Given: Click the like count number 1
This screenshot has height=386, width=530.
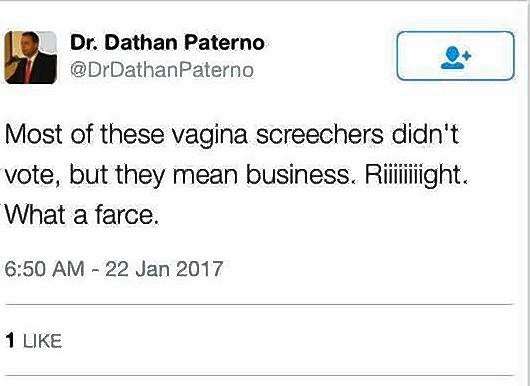Looking at the screenshot, I should (10, 340).
